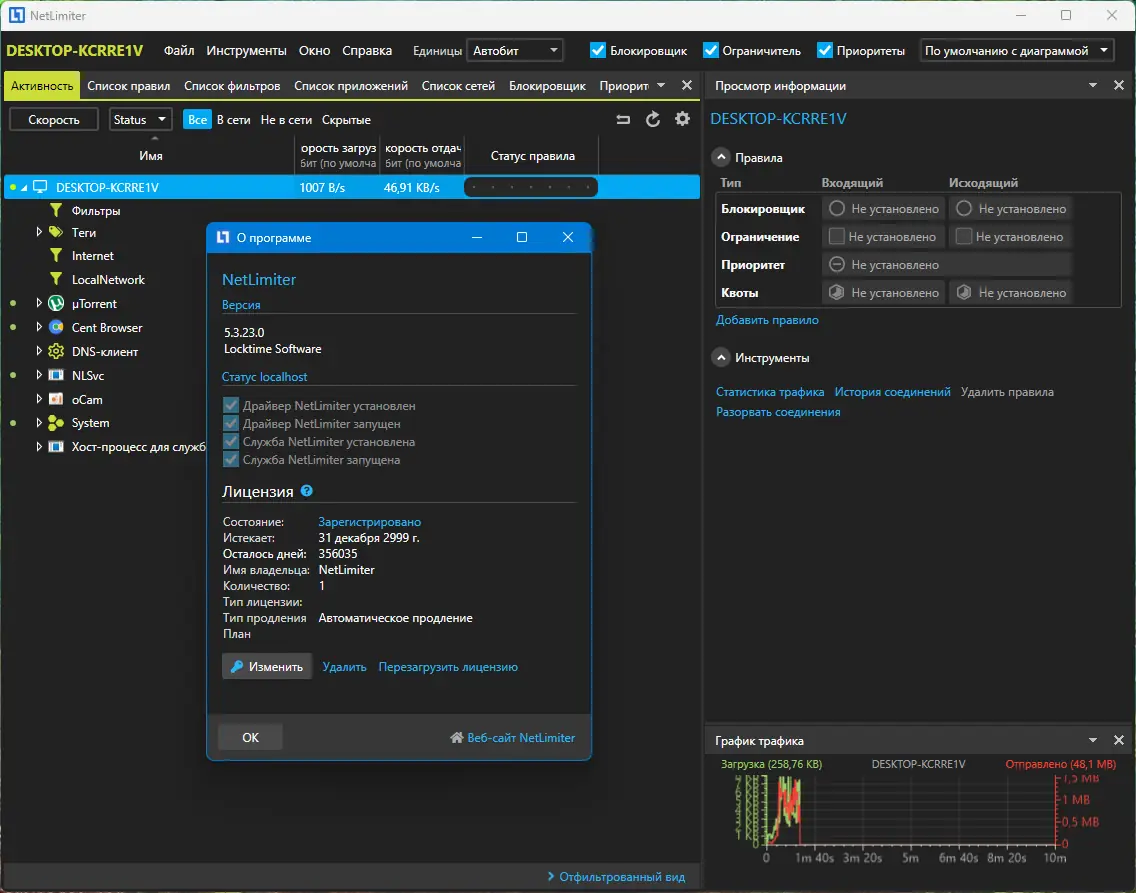
Task: Disable the Блокировщик checkbox in top bar
Action: pyautogui.click(x=598, y=50)
